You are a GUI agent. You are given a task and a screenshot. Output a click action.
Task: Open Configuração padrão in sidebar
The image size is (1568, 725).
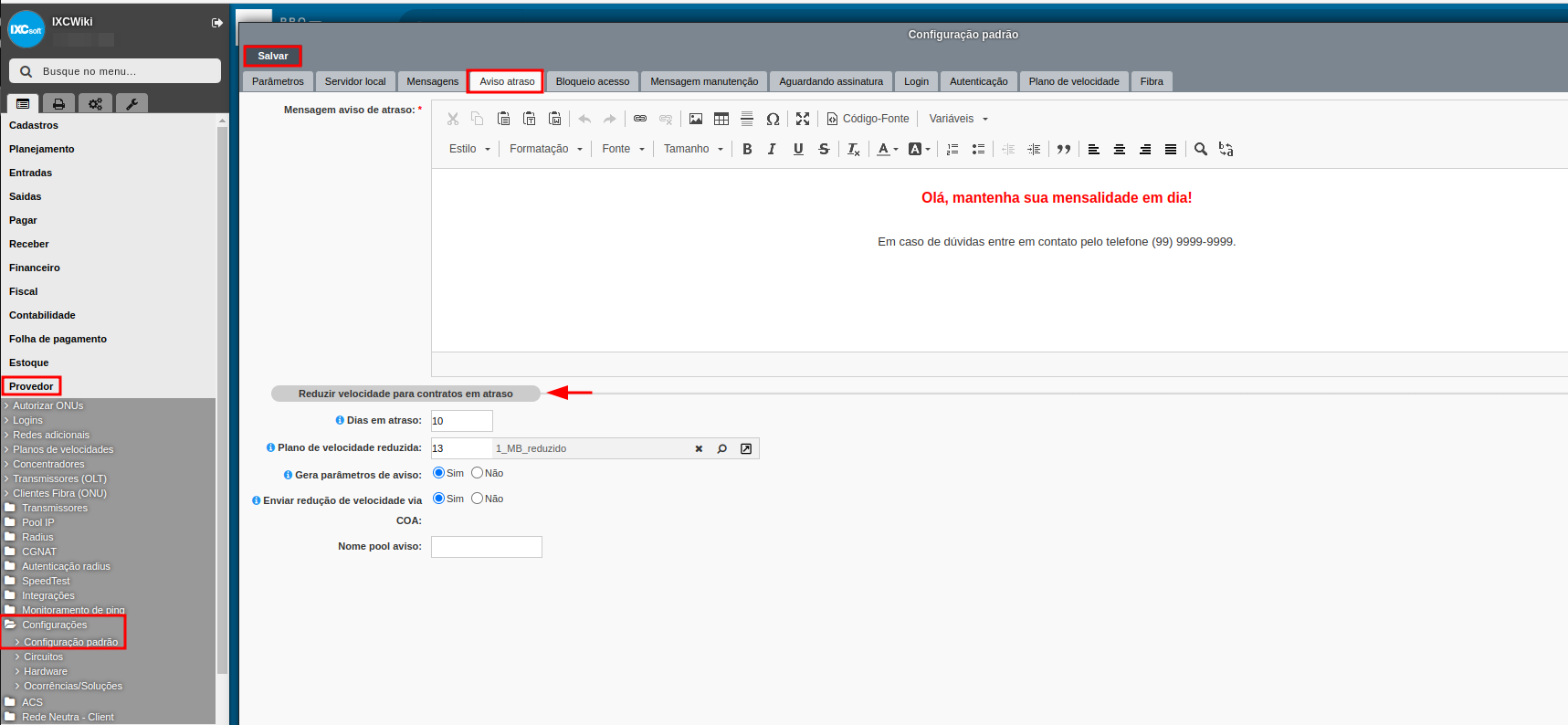click(70, 642)
